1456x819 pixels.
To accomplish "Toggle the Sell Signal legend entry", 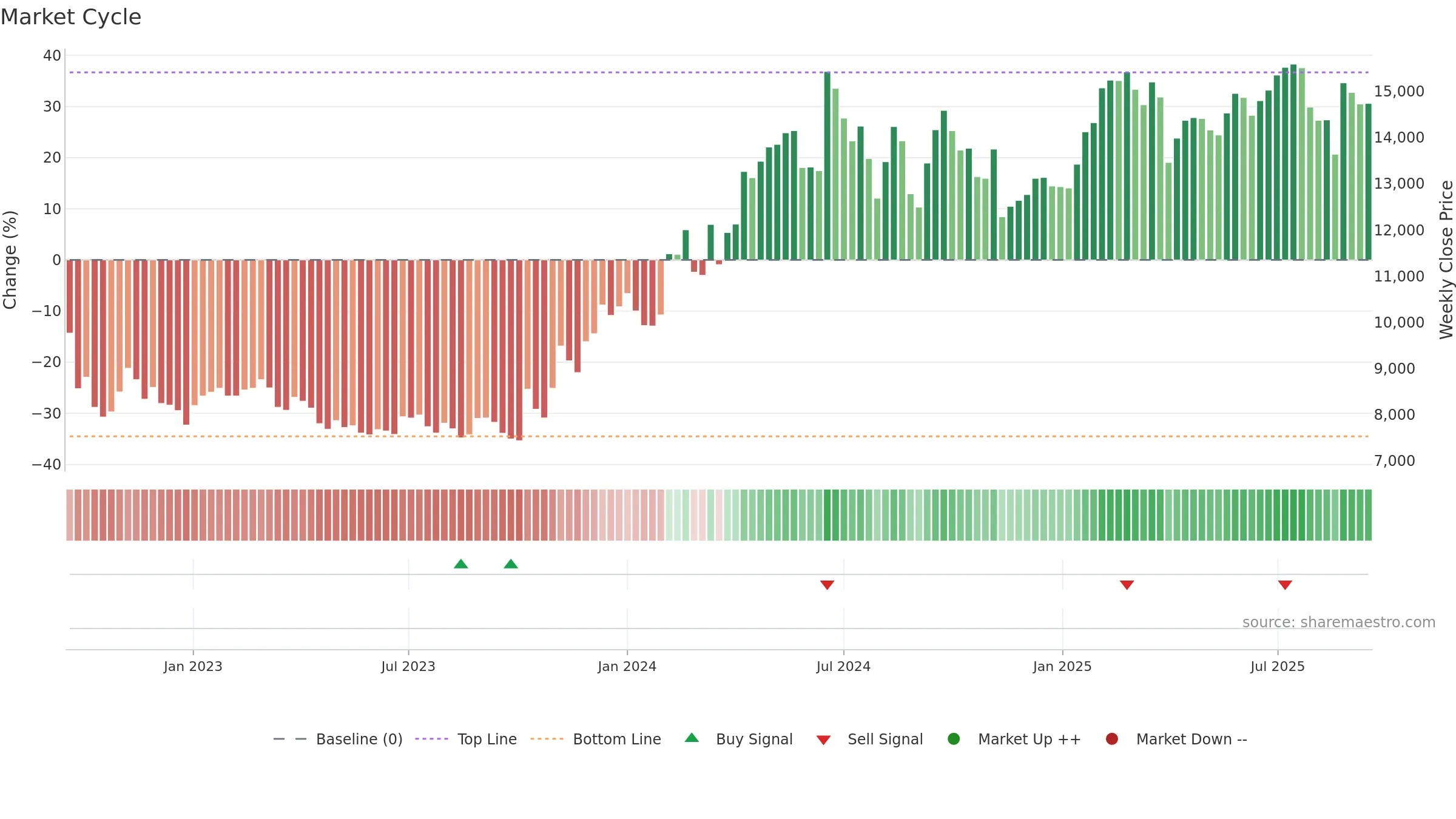I will pyautogui.click(x=869, y=739).
